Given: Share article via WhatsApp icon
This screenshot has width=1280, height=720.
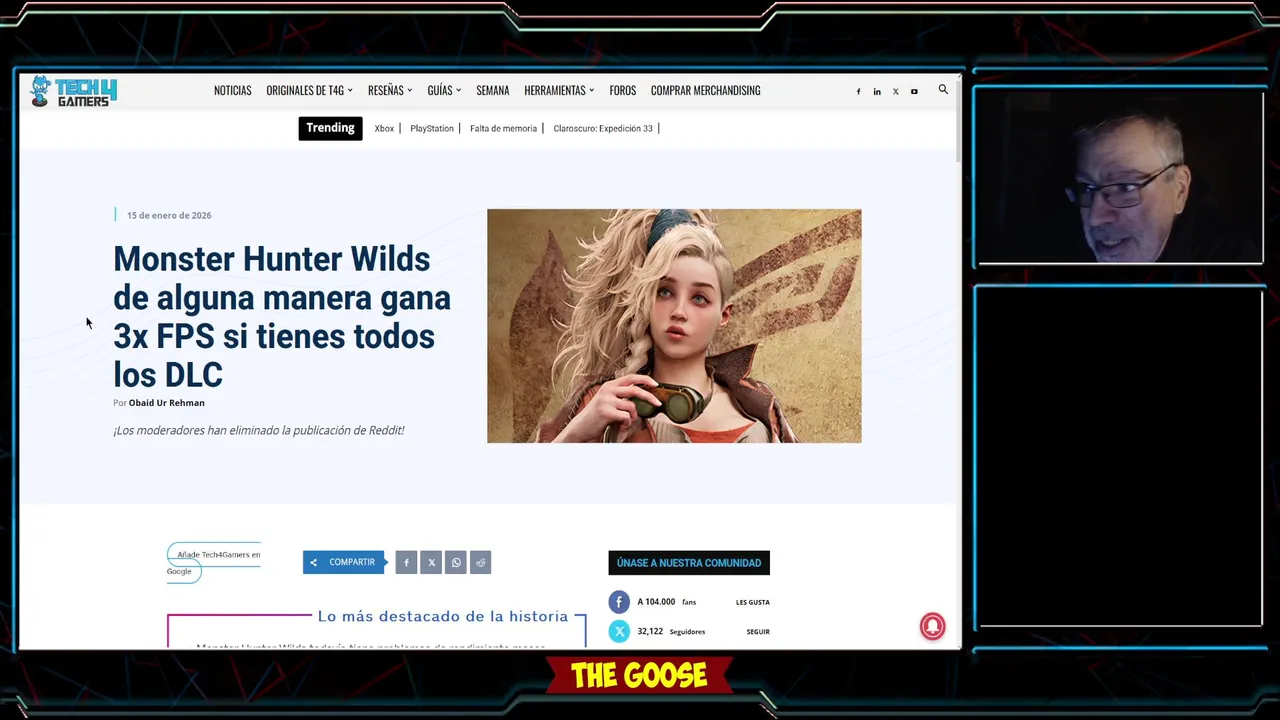Looking at the screenshot, I should pos(456,563).
